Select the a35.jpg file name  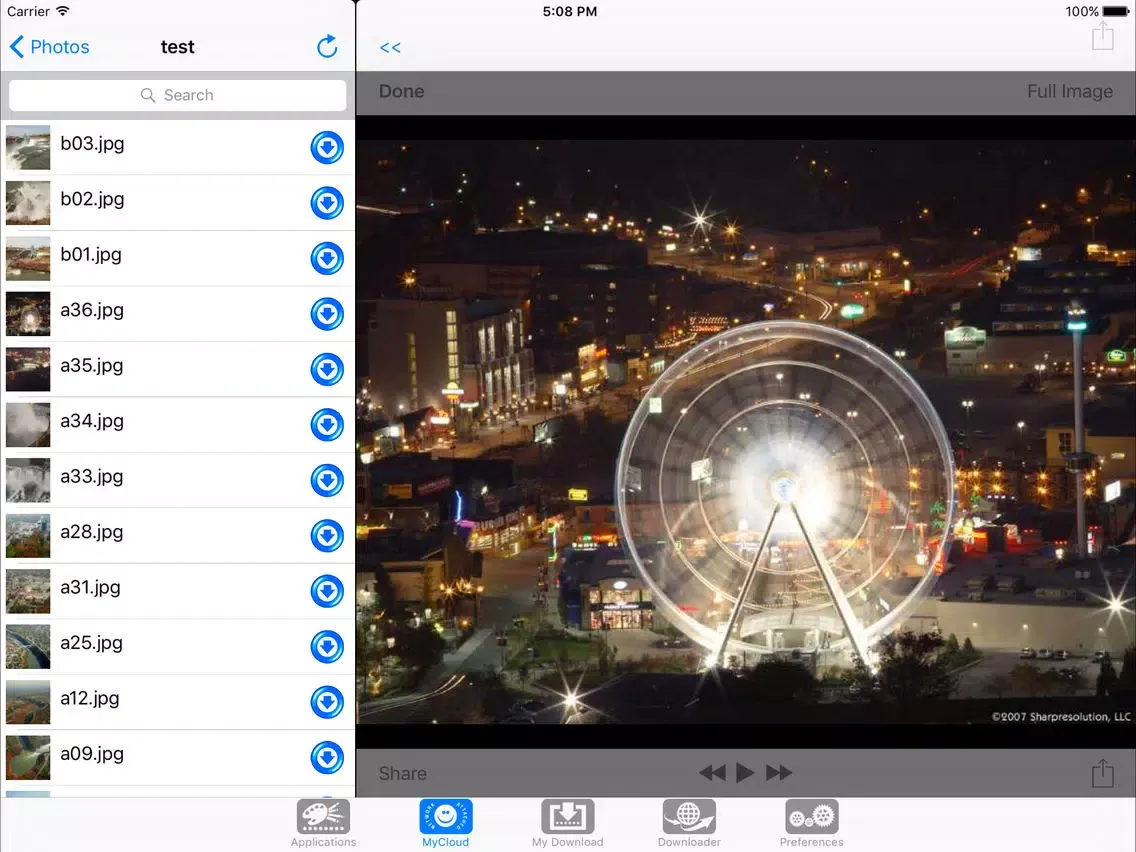tap(92, 366)
